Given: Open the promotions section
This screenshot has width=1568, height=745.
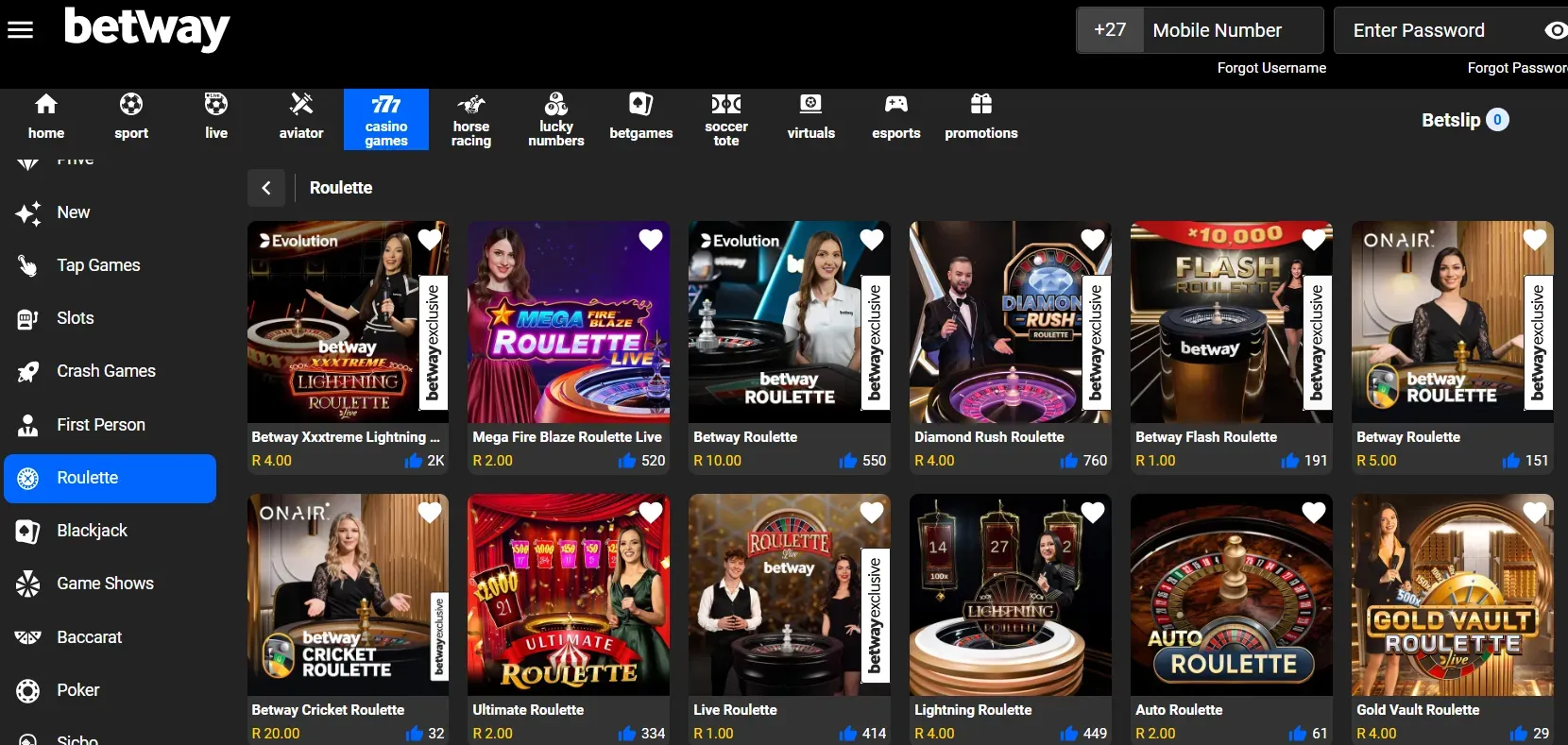Looking at the screenshot, I should coord(981,118).
